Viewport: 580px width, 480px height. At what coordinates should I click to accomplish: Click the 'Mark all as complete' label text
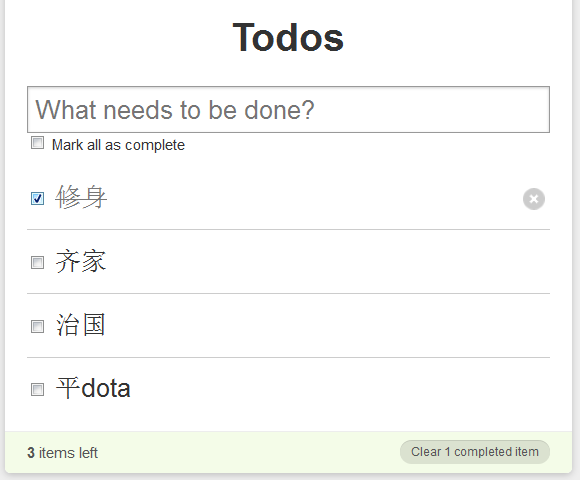[118, 145]
